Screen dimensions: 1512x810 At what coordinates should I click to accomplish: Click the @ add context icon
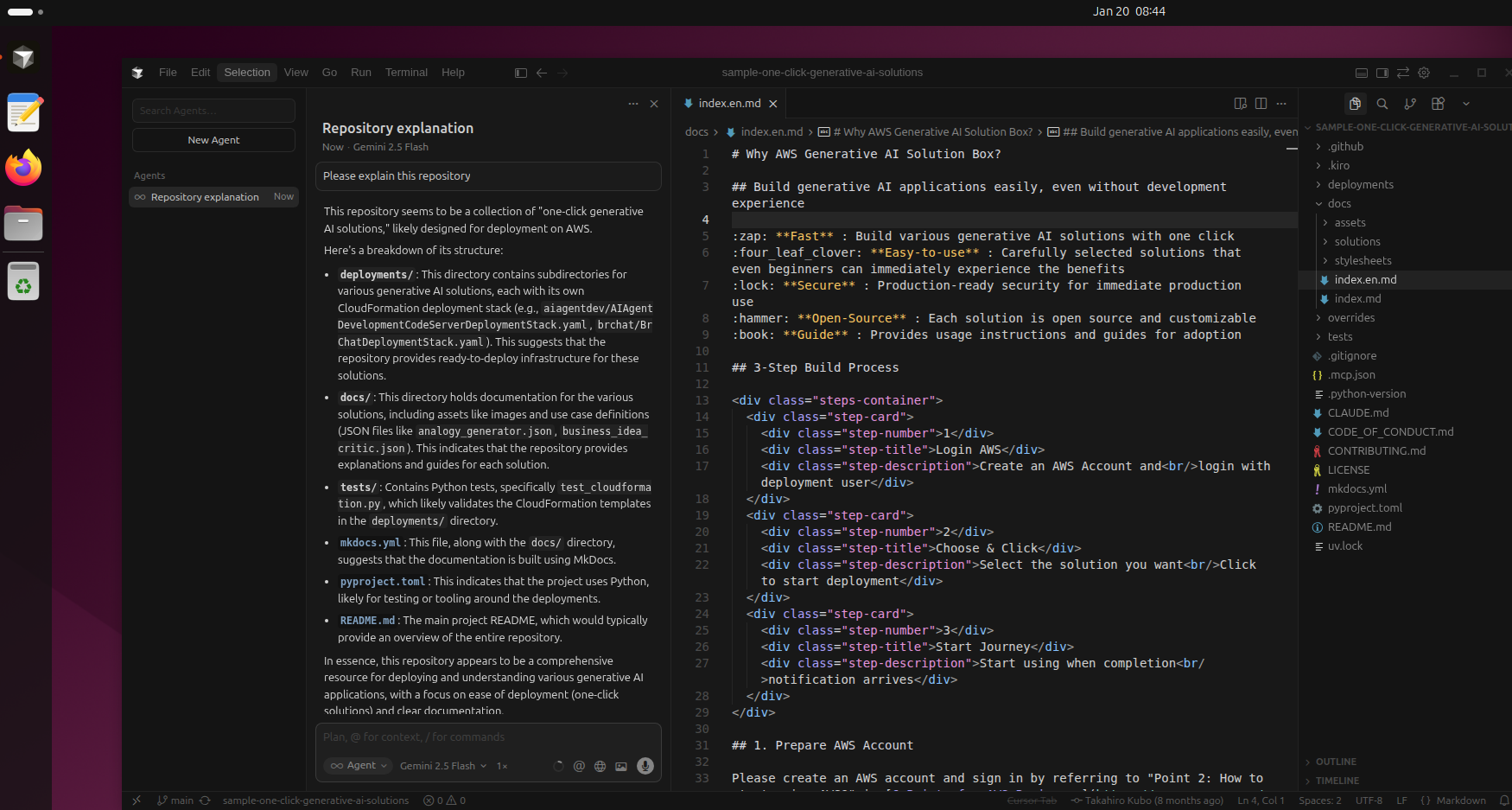[x=579, y=766]
